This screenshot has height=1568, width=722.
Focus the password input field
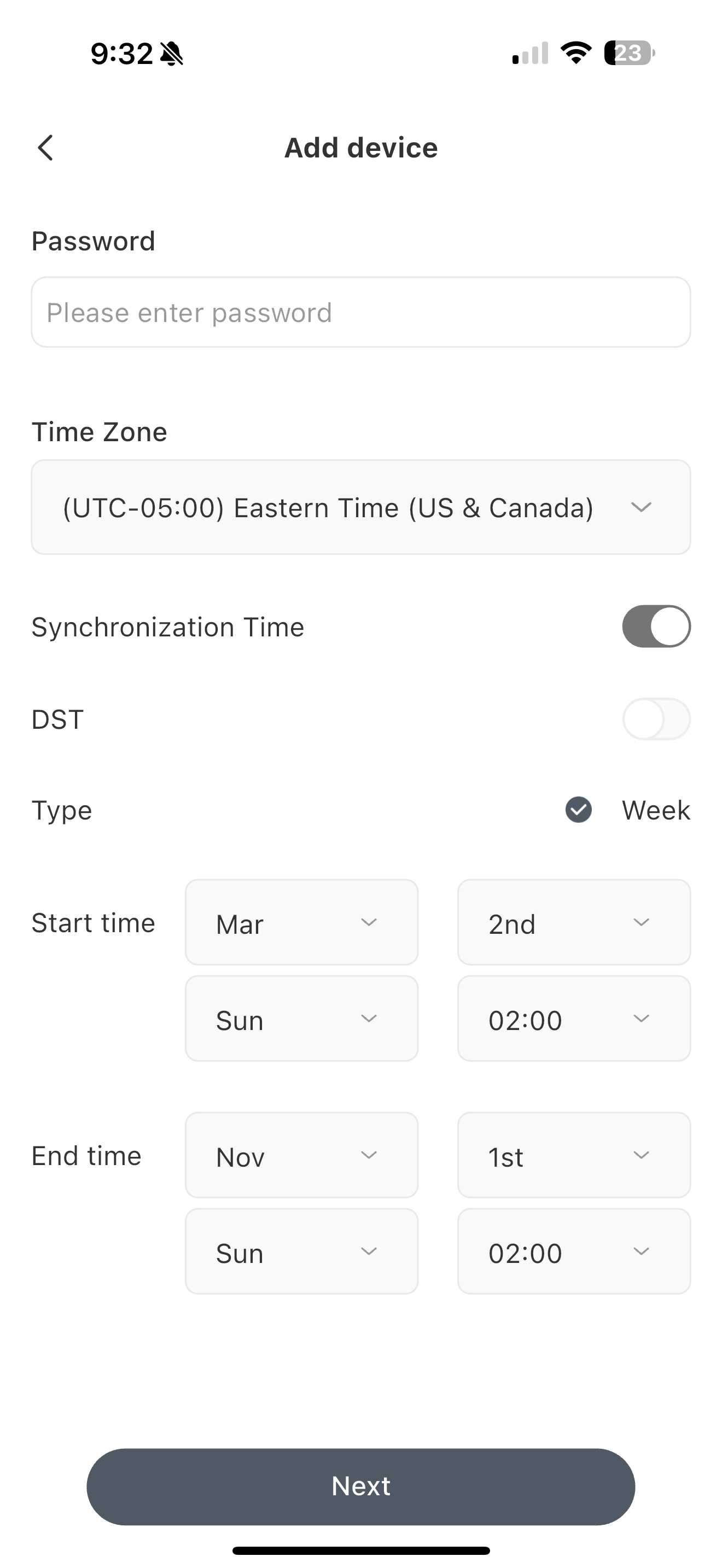click(360, 312)
